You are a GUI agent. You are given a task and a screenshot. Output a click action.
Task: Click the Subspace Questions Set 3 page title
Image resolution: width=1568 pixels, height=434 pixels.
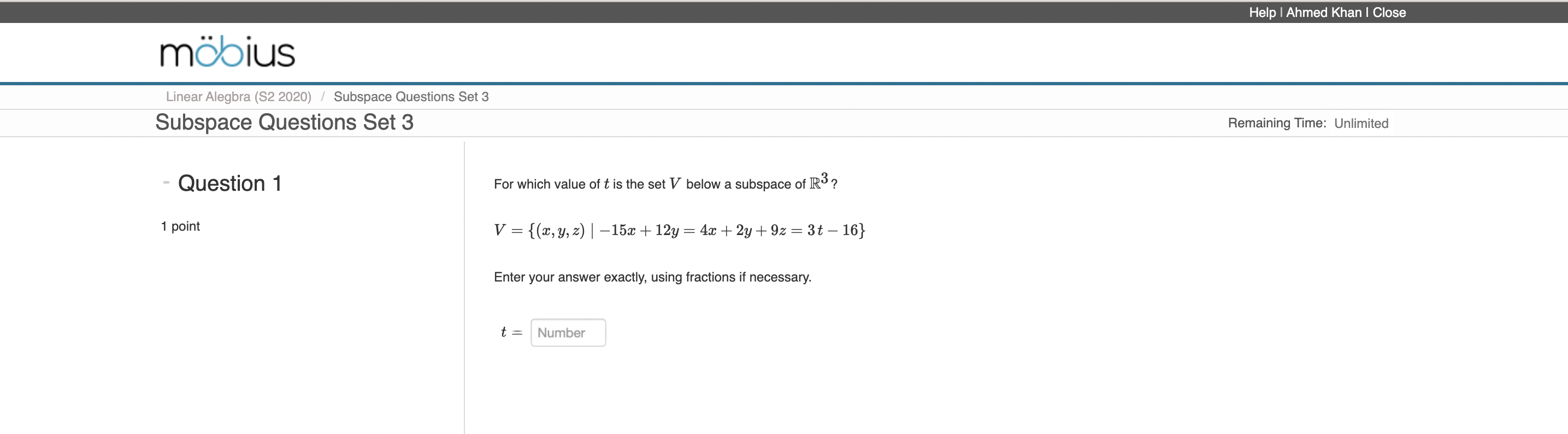pos(284,122)
